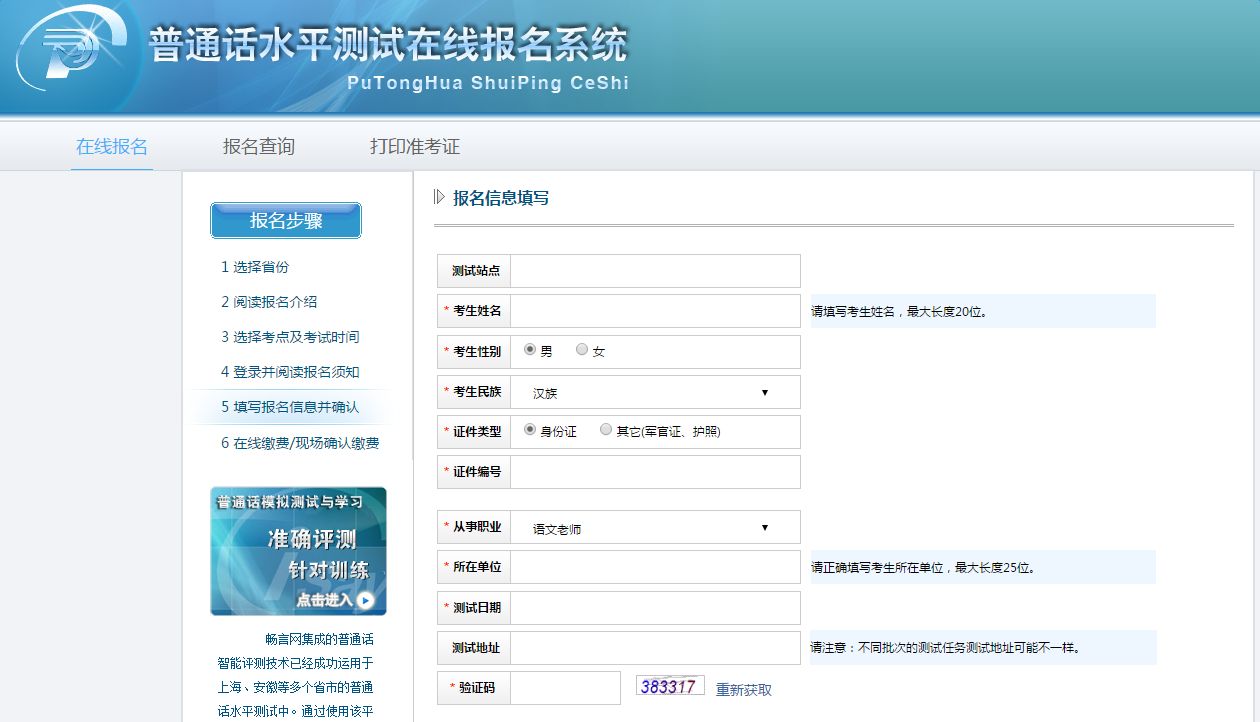The width and height of the screenshot is (1260, 722).
Task: Click the captcha image 383317
Action: (669, 686)
